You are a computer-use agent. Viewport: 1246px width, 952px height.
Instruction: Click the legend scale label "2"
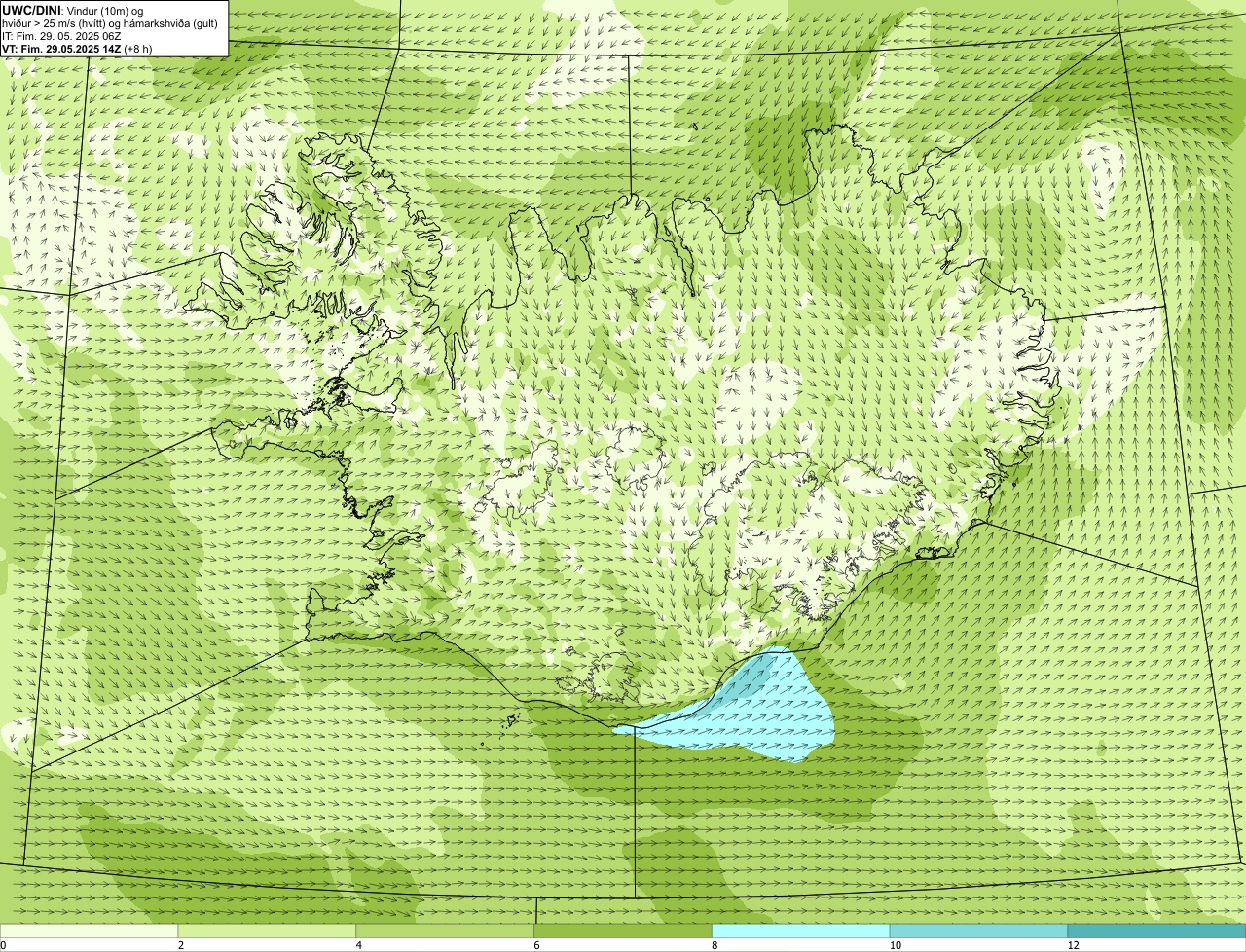181,945
